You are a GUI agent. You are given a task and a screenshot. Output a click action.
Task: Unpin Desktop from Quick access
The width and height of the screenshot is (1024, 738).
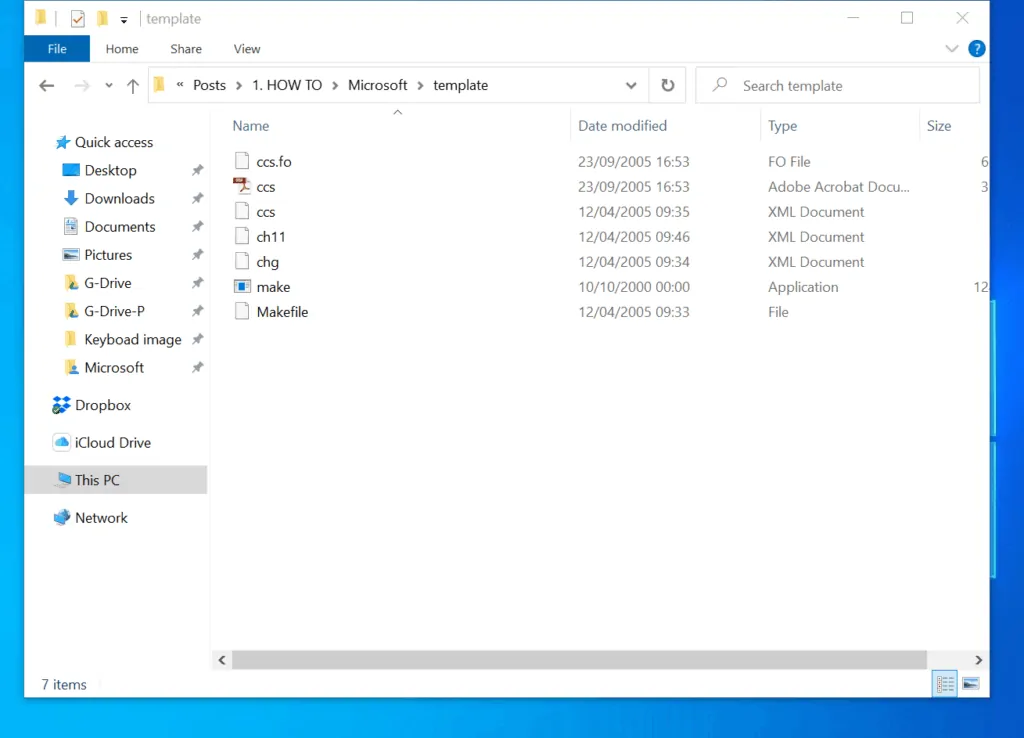click(x=196, y=170)
